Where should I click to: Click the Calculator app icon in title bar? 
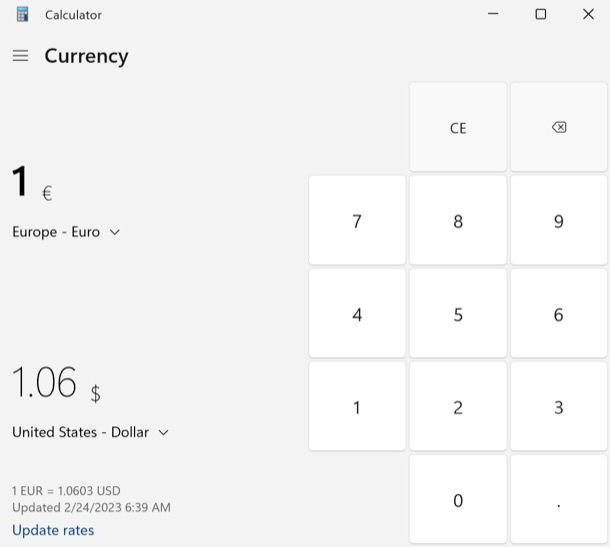(22, 15)
